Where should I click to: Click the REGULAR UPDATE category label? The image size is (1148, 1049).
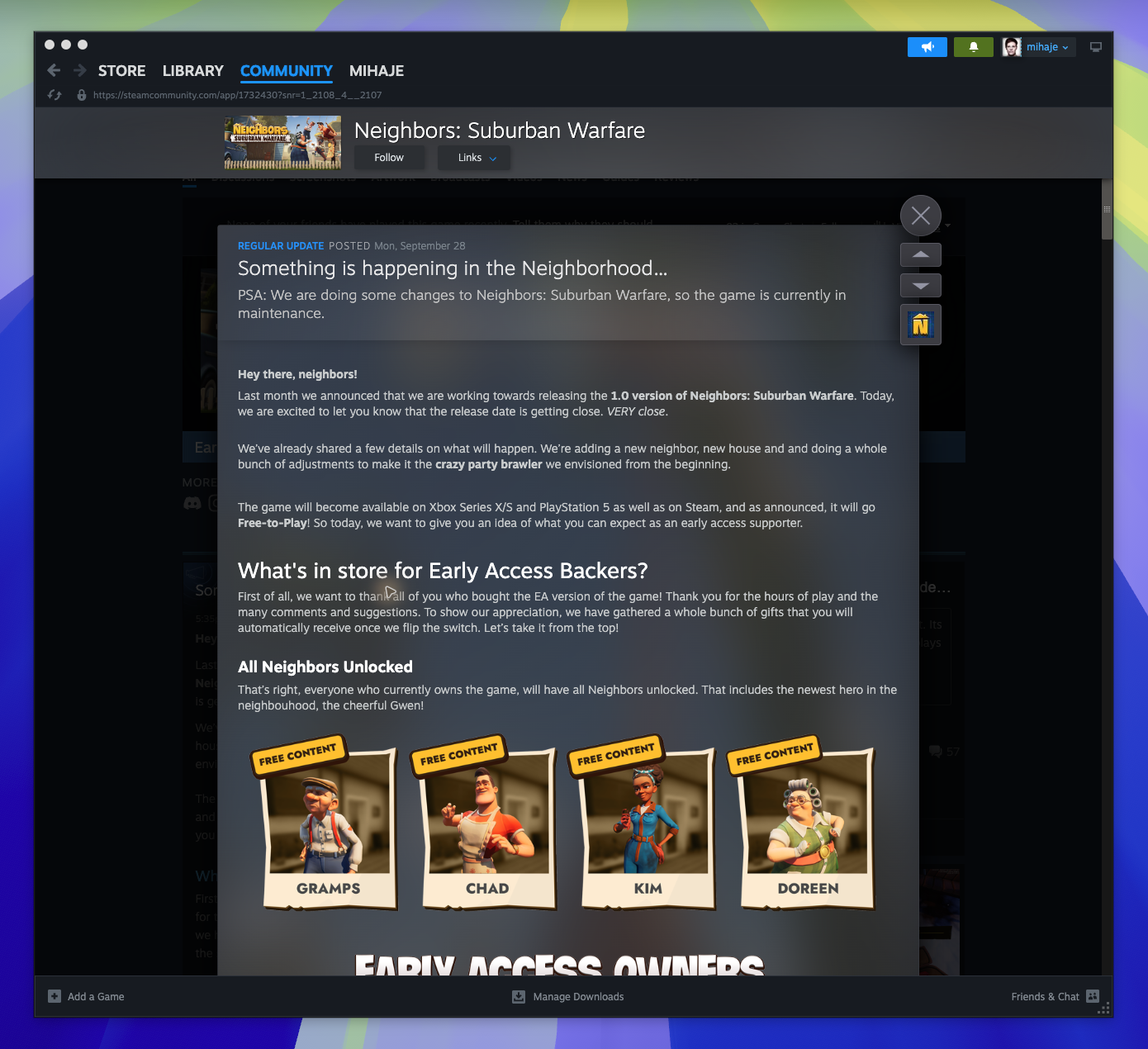[281, 246]
